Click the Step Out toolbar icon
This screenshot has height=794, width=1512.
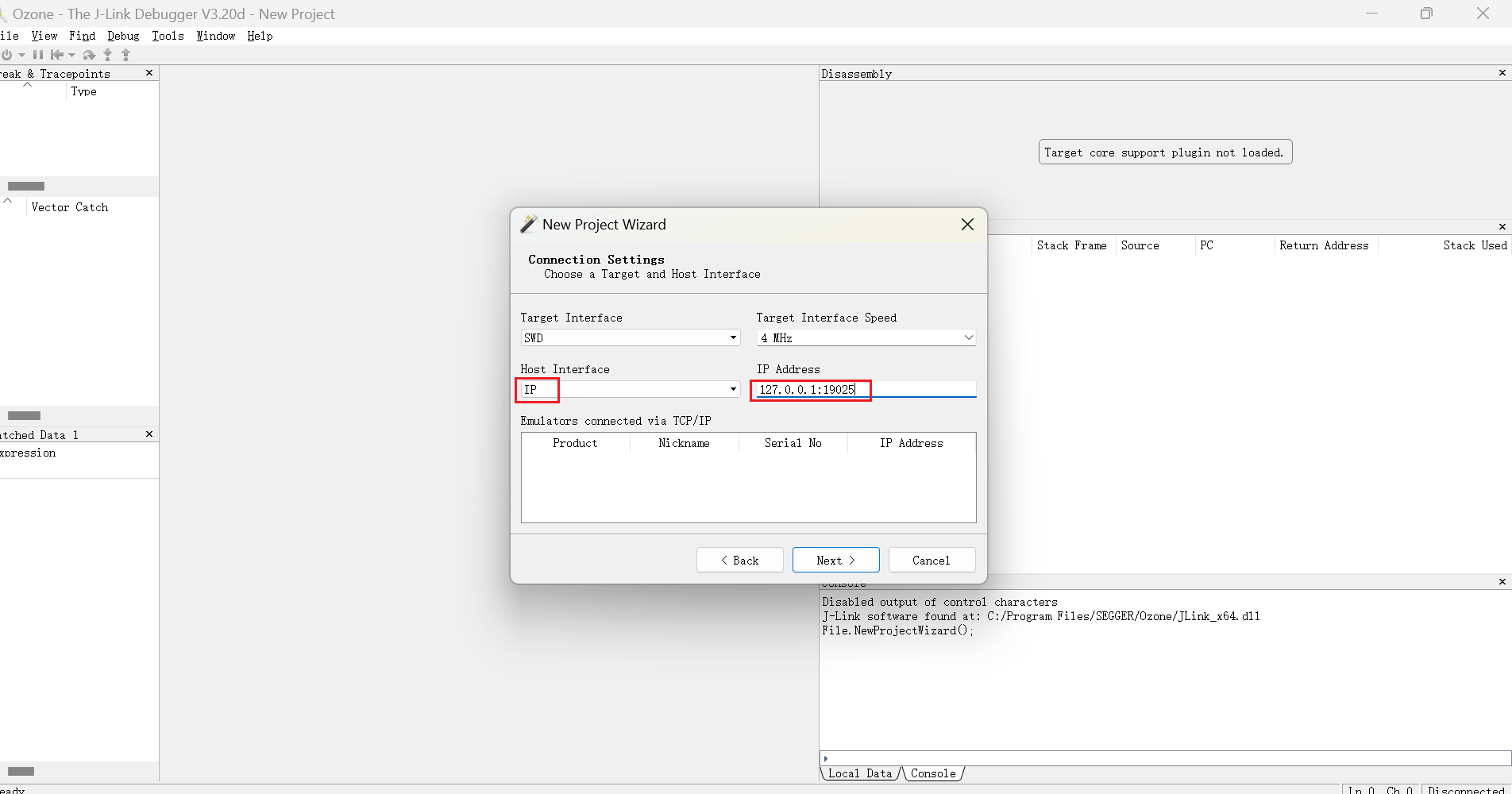click(x=125, y=55)
